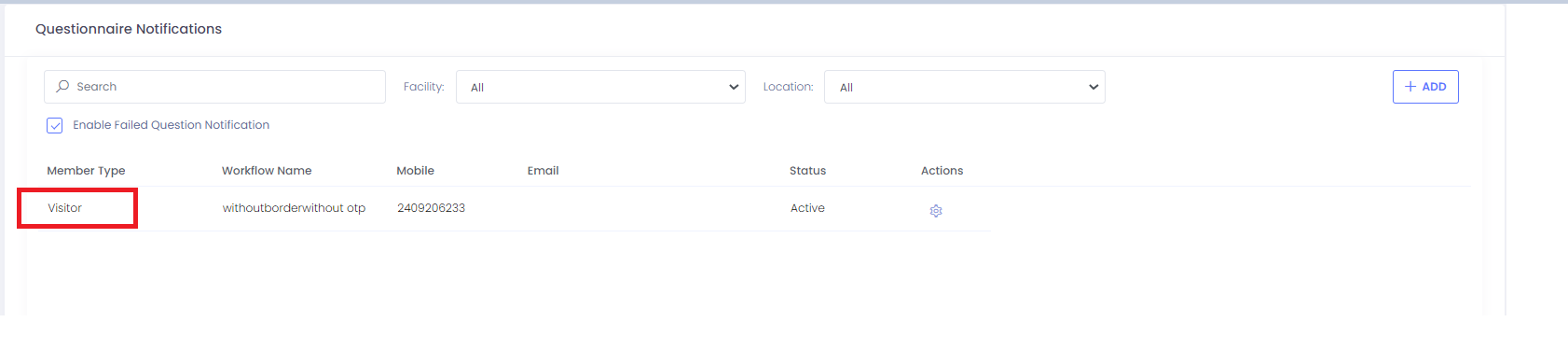
Task: Click the Email column header
Action: pos(543,171)
